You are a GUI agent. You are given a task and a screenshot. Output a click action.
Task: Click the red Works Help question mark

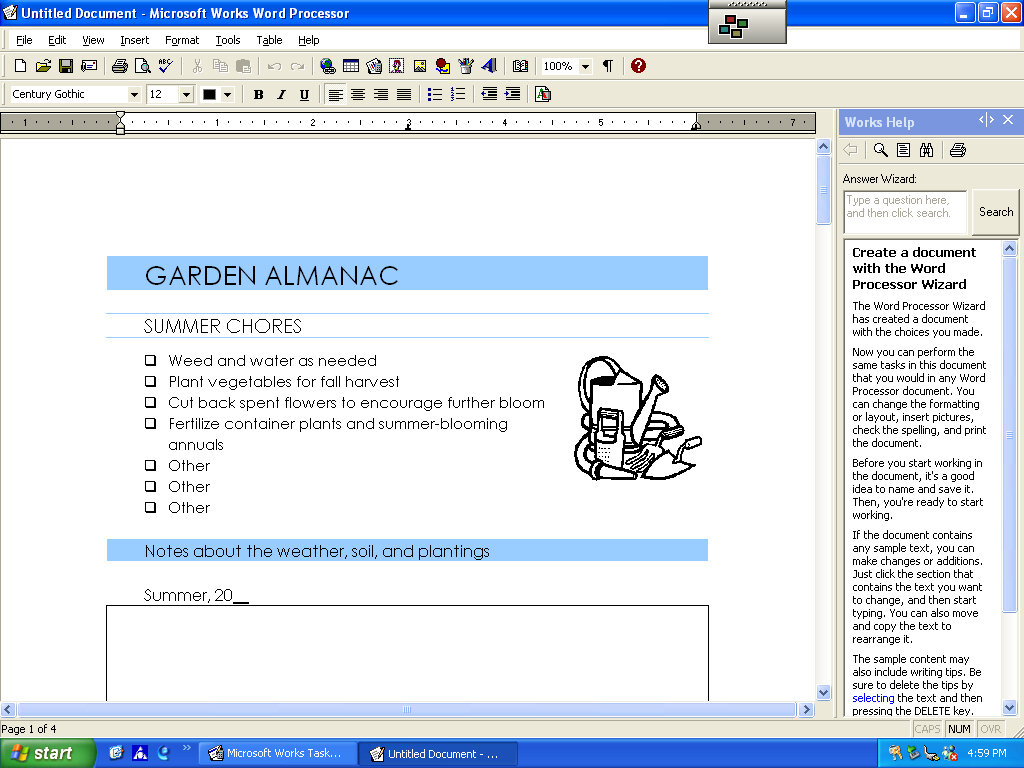(638, 66)
